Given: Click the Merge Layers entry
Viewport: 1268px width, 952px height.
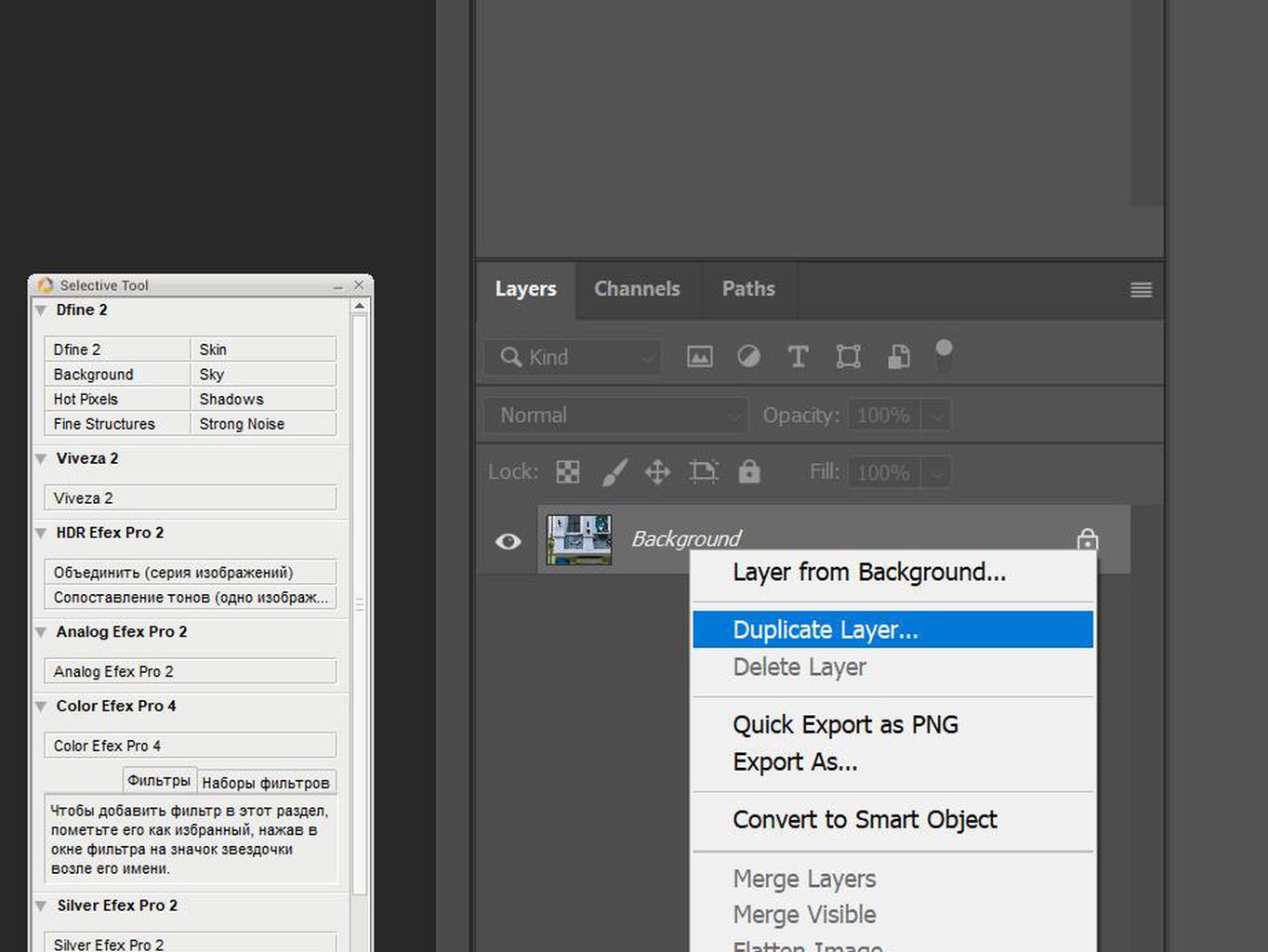Looking at the screenshot, I should click(x=892, y=879).
